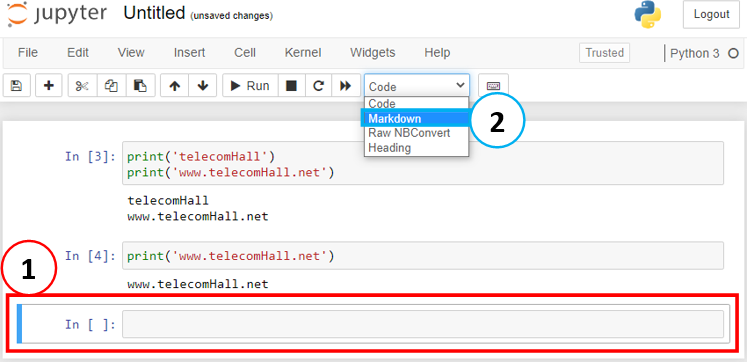
Task: Rename the notebook titled Untitled
Action: tap(154, 13)
